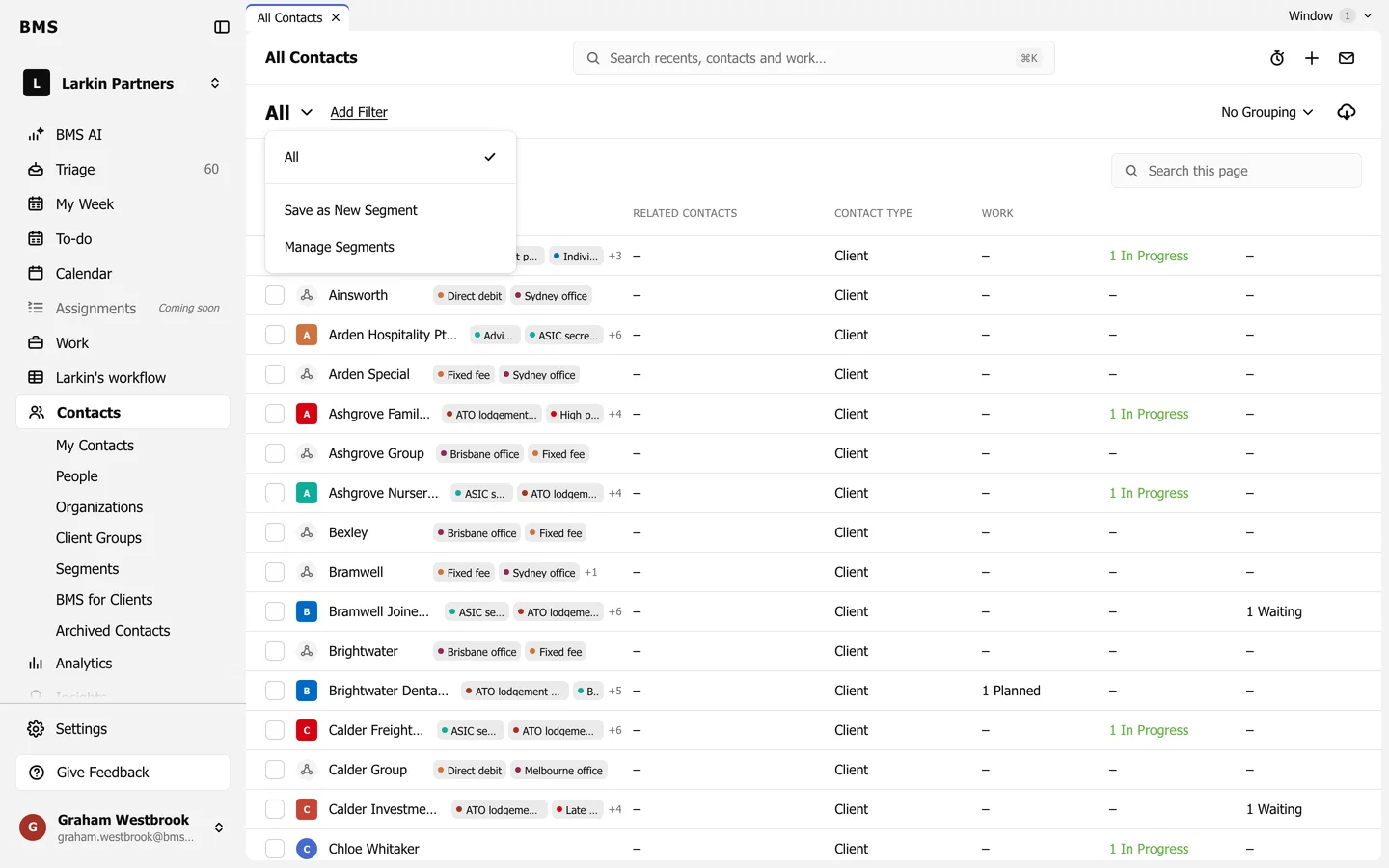Expand +4 tags on Ashgrove Family

[x=615, y=415]
